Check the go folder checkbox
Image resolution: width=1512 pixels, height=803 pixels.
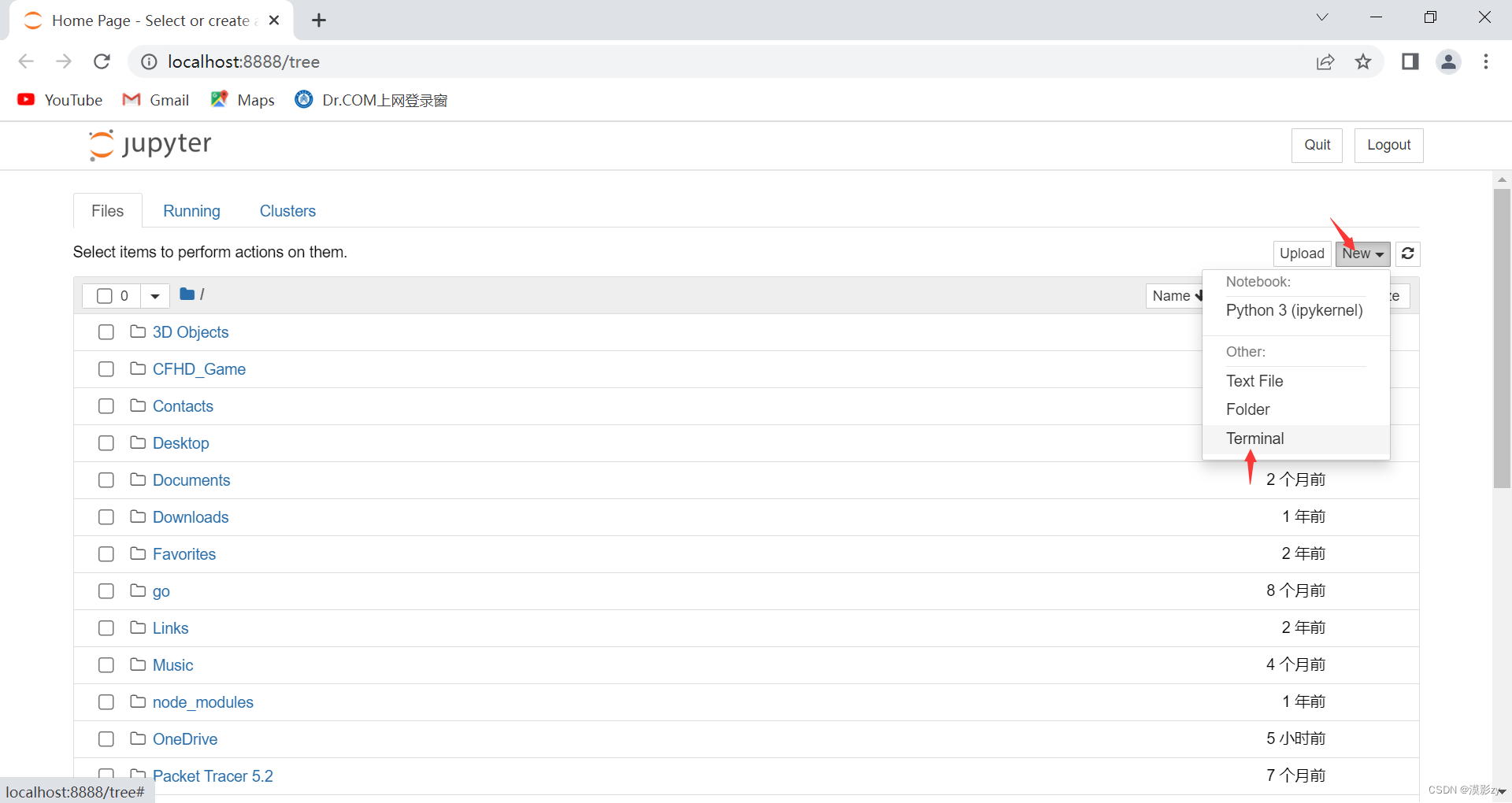[x=106, y=591]
